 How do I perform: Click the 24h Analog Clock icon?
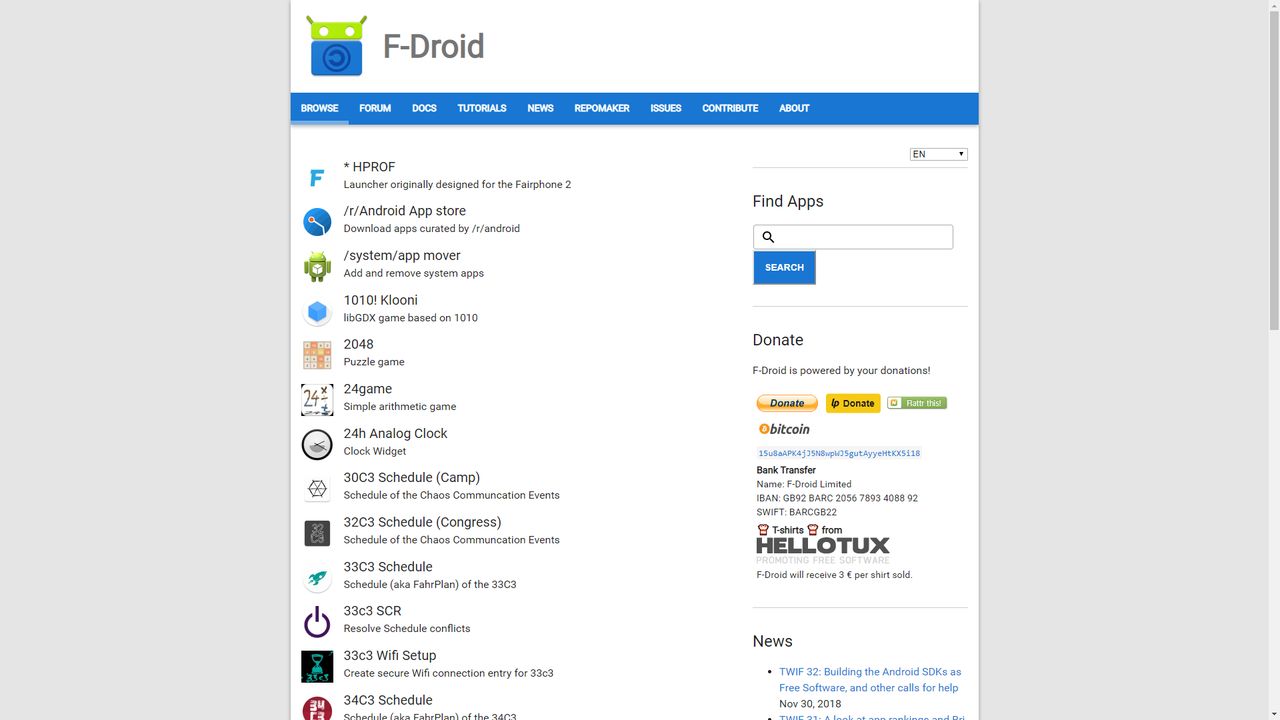click(317, 444)
